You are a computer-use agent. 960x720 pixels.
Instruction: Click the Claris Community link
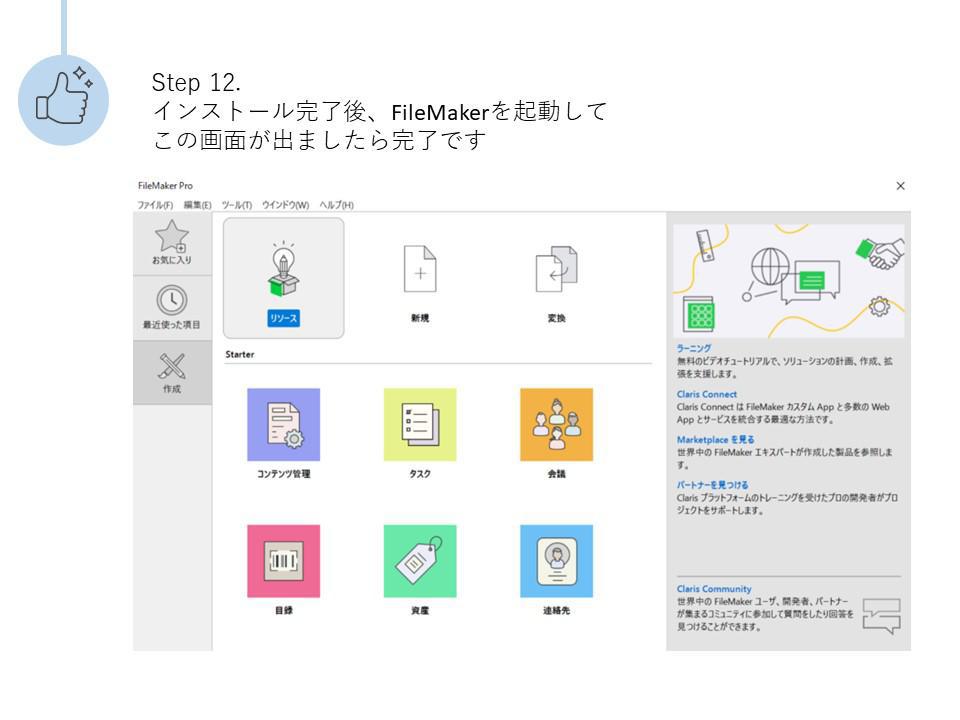[x=714, y=589]
